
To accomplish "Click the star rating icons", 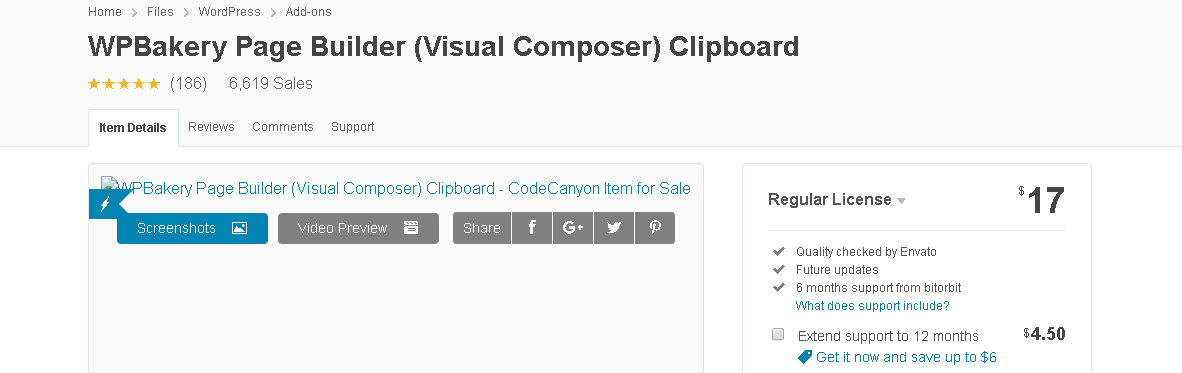I will click(124, 84).
